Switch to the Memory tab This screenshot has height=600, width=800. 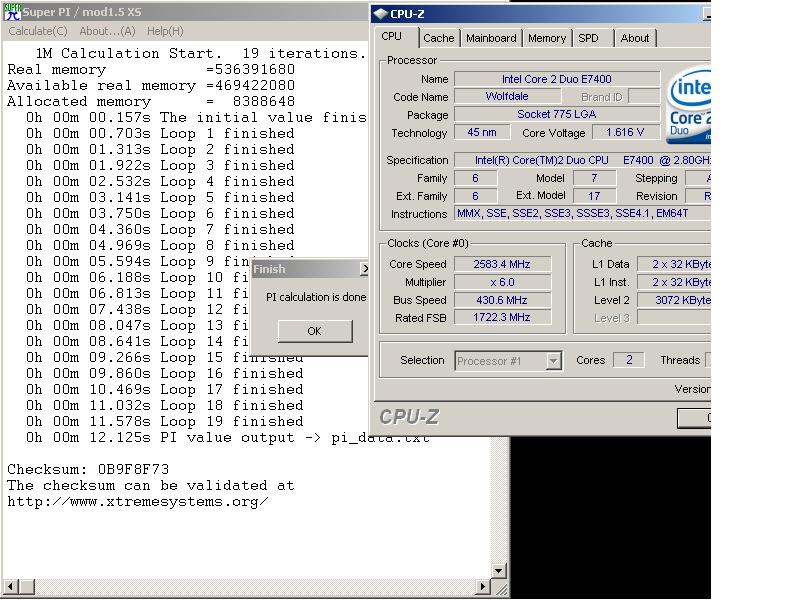547,38
